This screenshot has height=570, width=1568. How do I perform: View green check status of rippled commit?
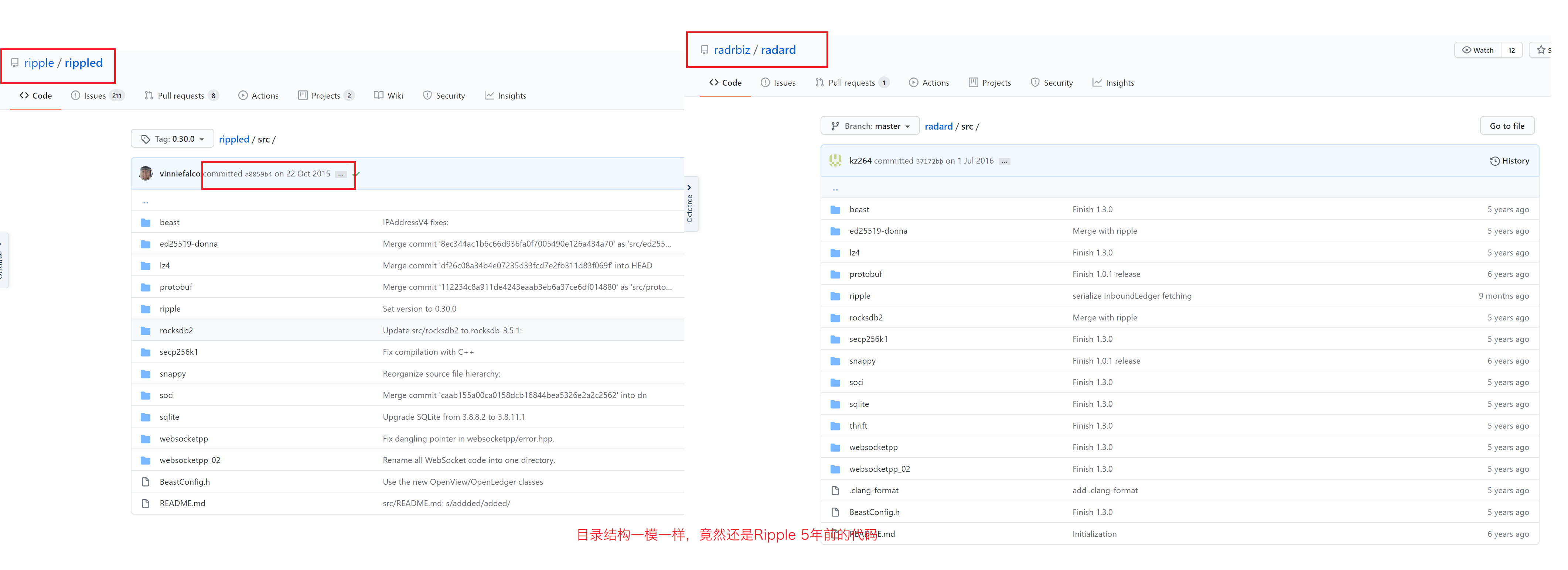[x=356, y=174]
